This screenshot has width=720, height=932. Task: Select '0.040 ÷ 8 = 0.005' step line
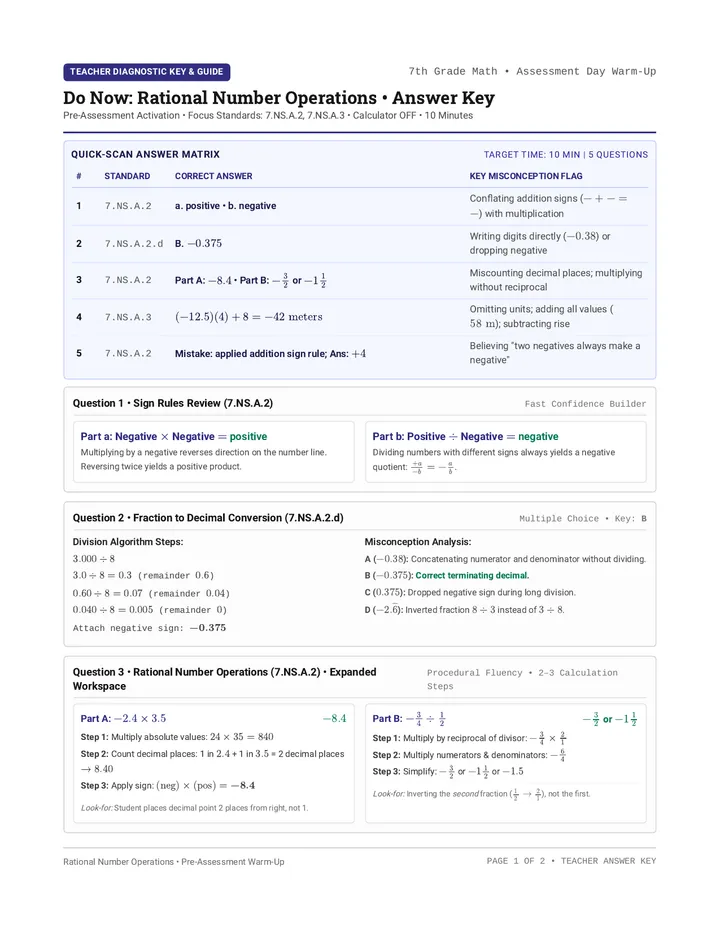[x=149, y=610]
